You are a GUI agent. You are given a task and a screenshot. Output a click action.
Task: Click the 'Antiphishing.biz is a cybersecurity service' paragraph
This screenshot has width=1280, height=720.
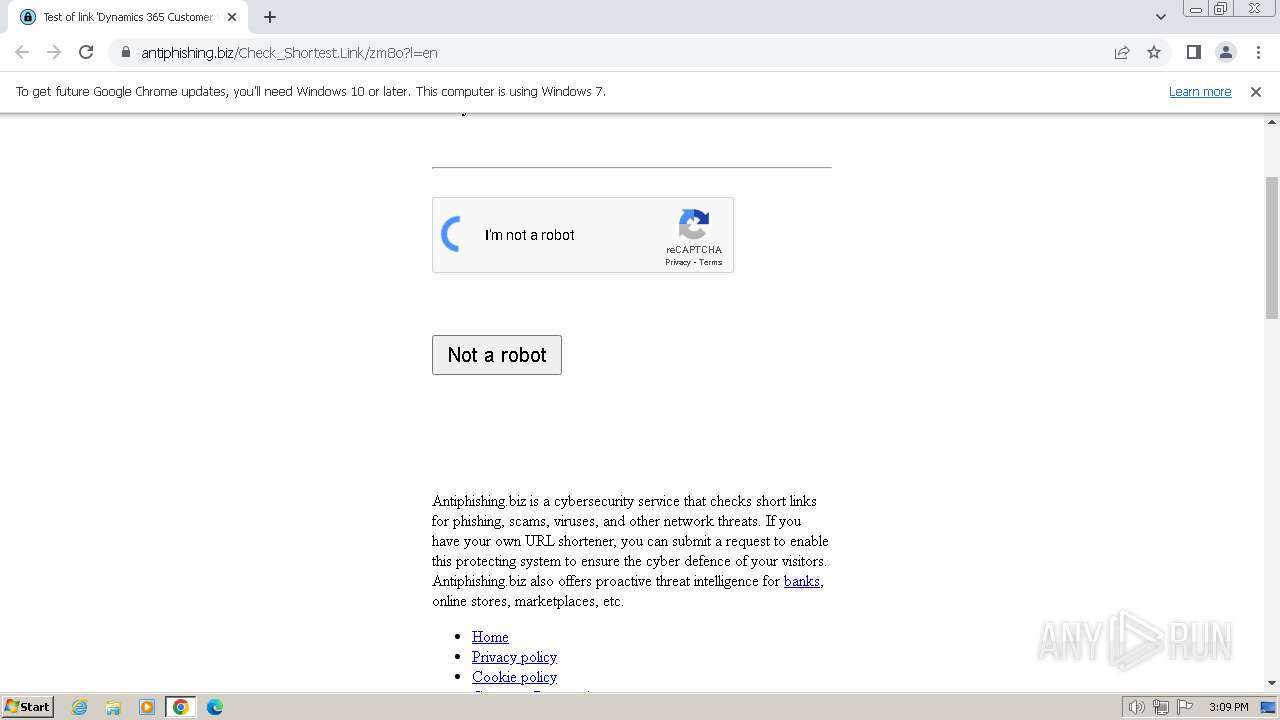click(x=630, y=551)
